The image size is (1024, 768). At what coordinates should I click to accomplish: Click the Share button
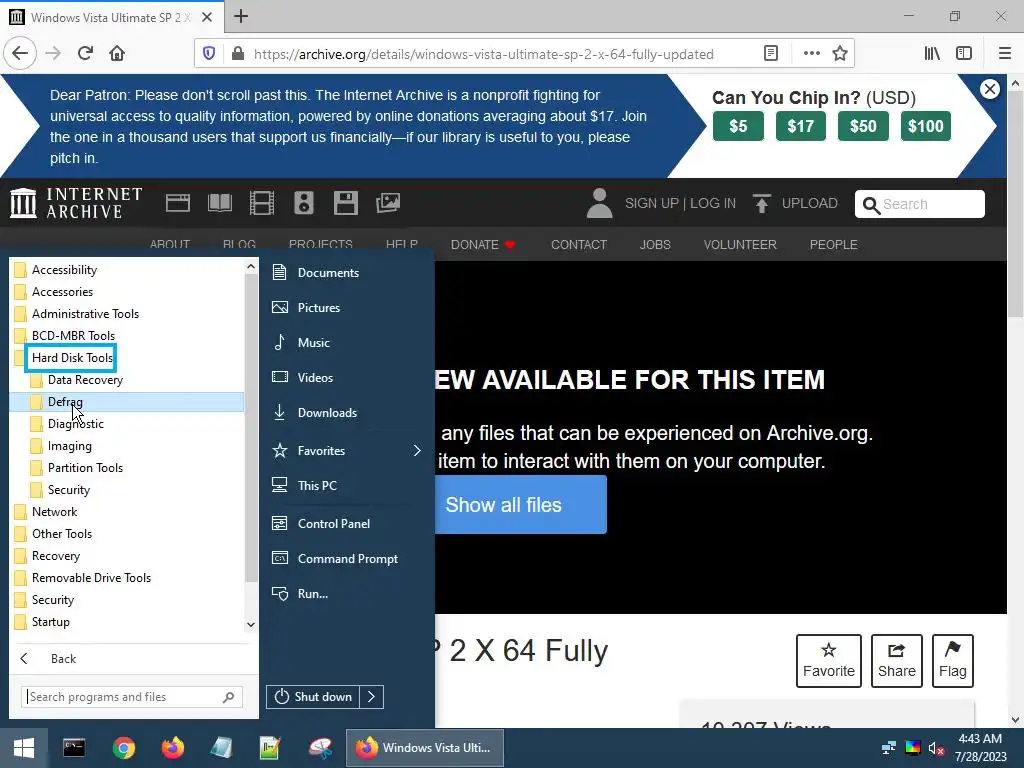[897, 661]
